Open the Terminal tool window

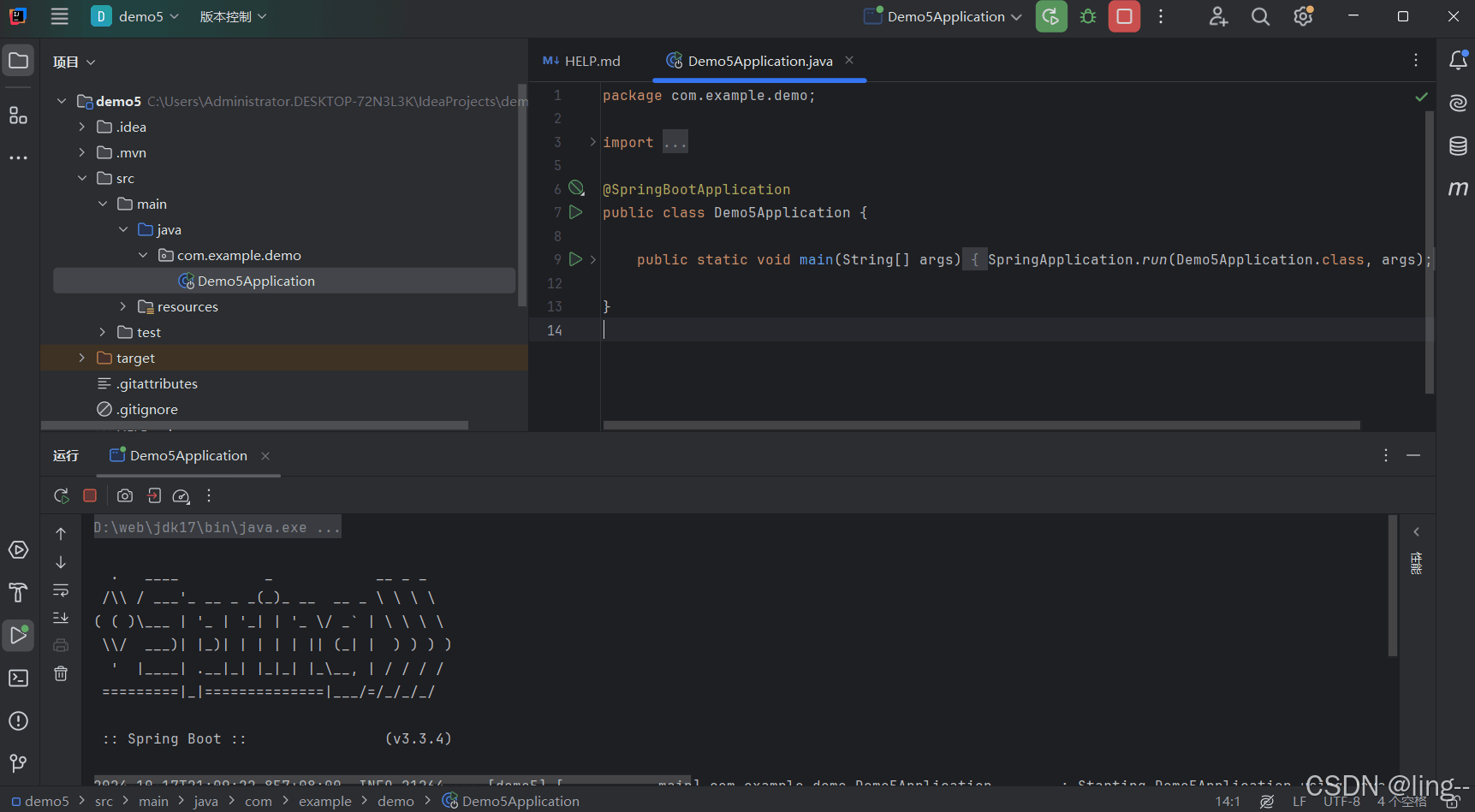(18, 679)
